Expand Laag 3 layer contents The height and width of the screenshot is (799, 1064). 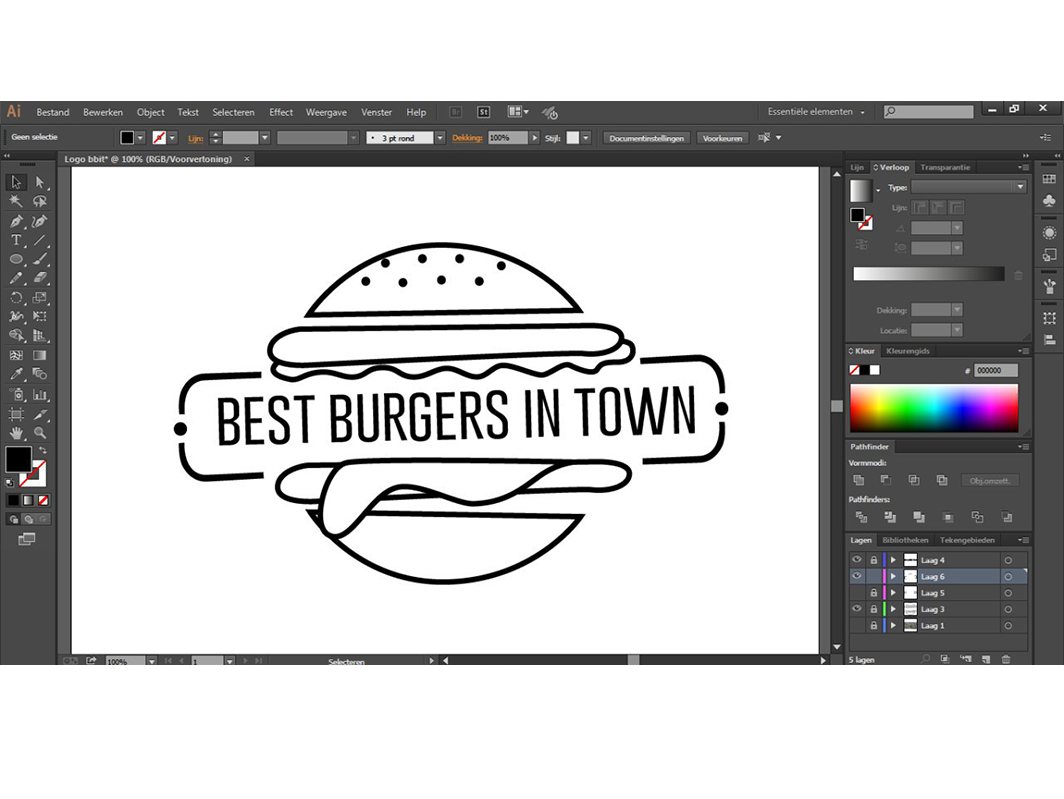pyautogui.click(x=894, y=609)
